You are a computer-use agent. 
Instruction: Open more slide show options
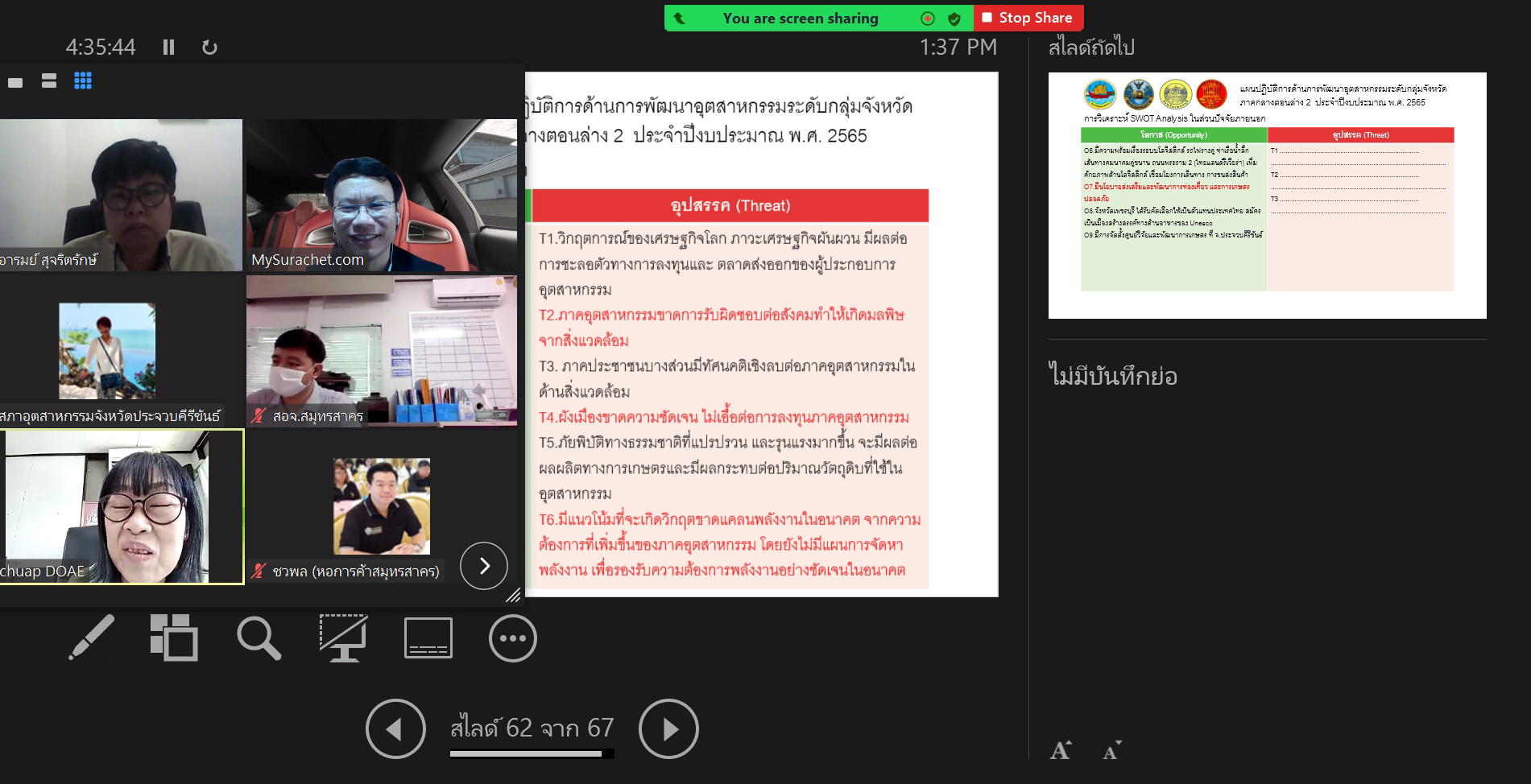[x=512, y=638]
